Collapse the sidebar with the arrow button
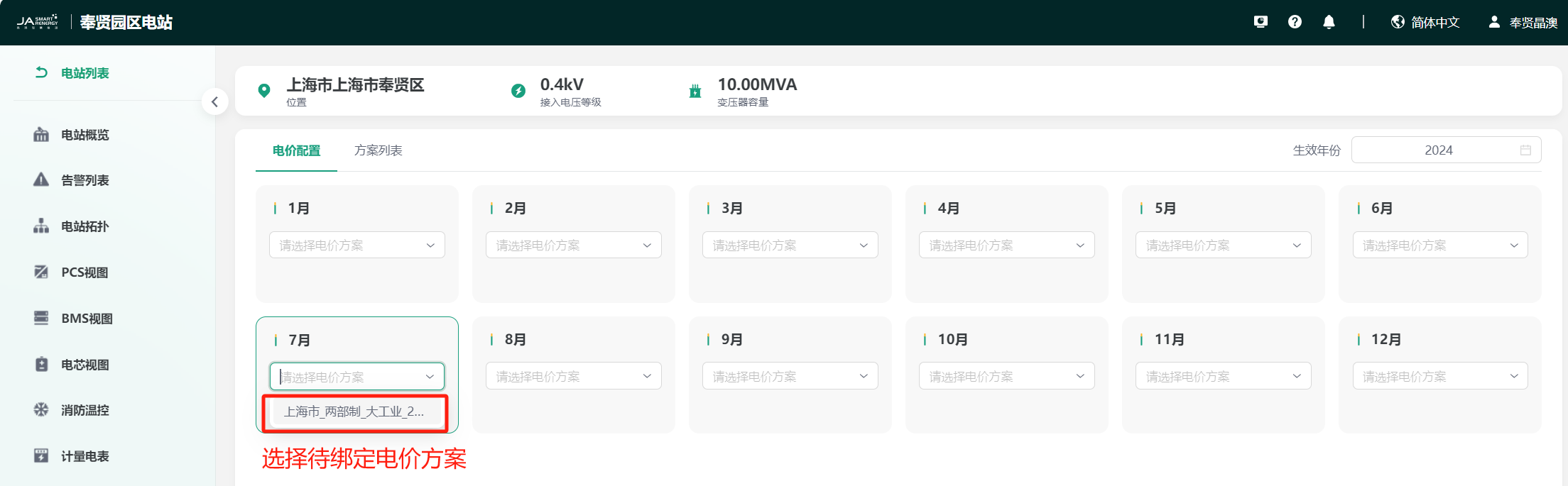1568x486 pixels. pyautogui.click(x=214, y=101)
